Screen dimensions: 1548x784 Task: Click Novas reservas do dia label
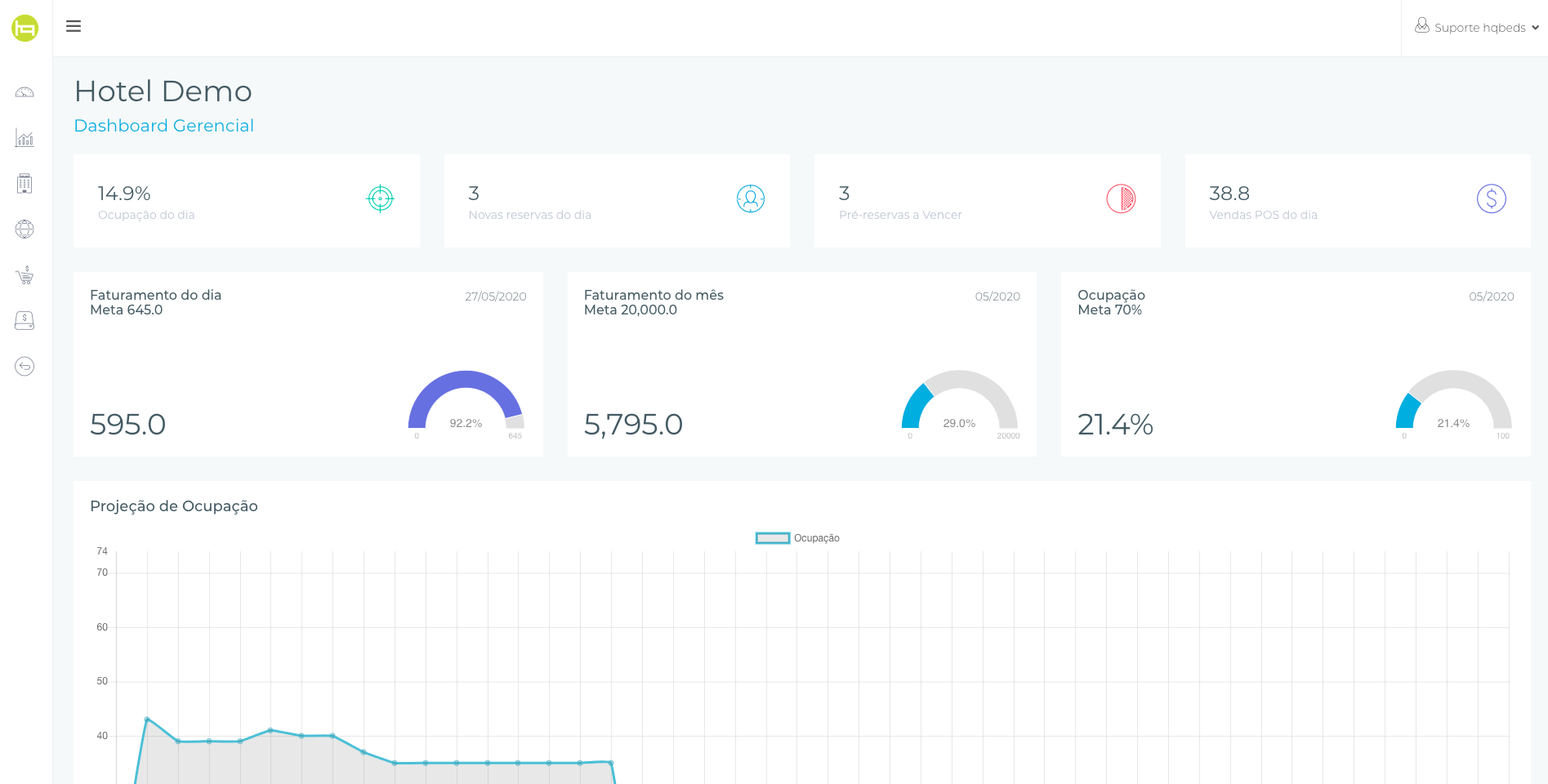click(x=530, y=215)
